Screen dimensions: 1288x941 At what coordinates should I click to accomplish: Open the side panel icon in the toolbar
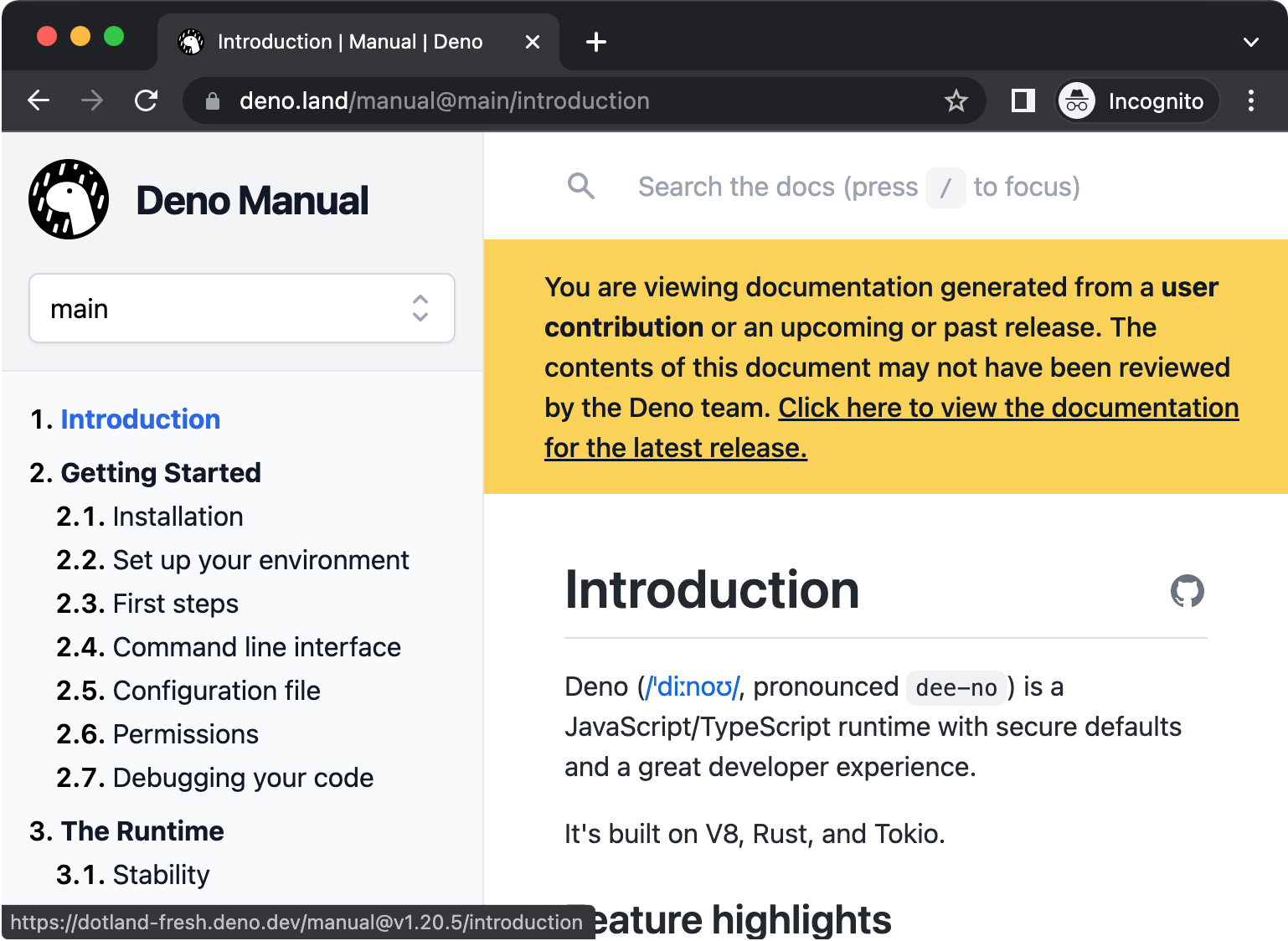coord(1023,100)
